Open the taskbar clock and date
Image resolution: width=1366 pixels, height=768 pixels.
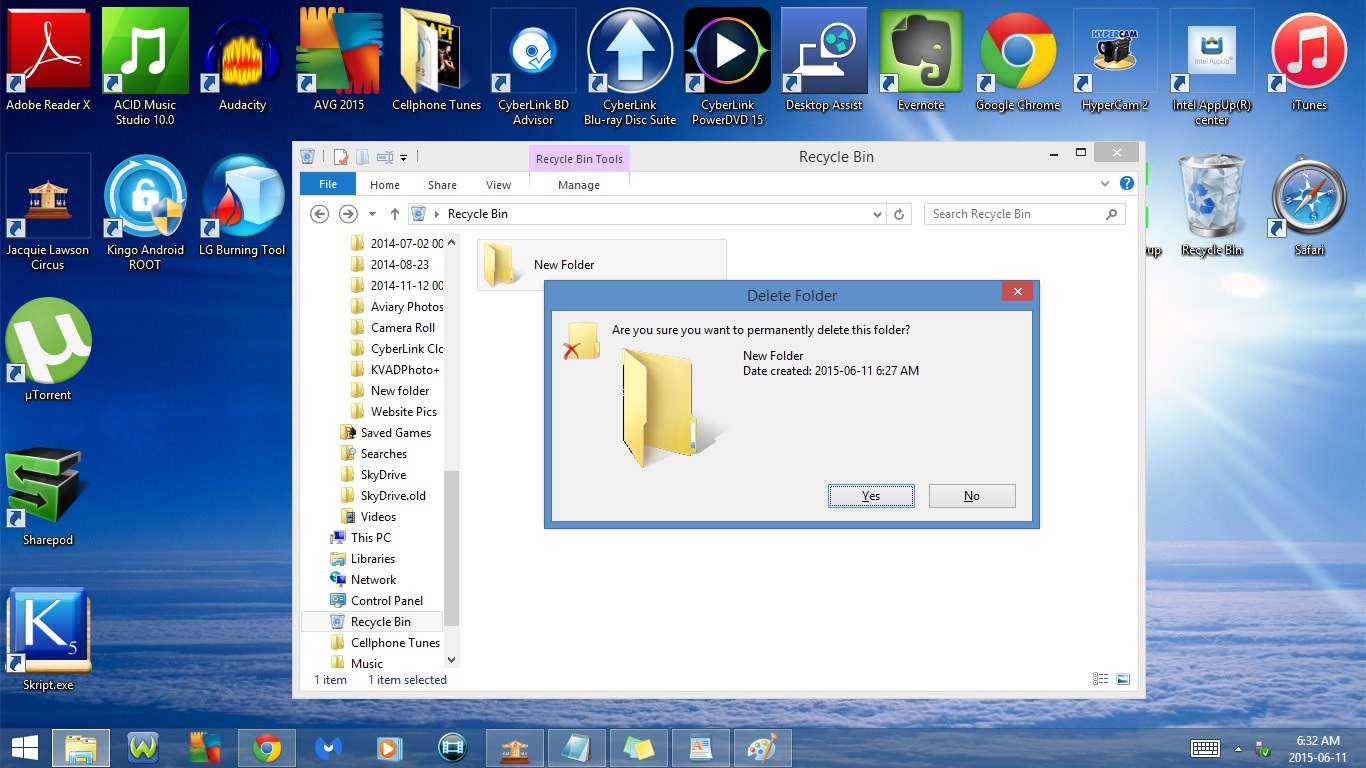coord(1318,748)
